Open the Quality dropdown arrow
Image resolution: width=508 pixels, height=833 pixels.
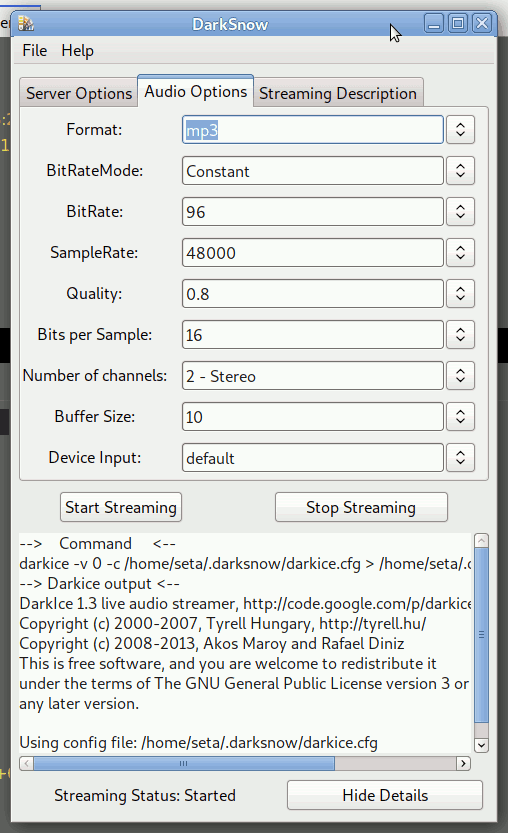point(460,293)
